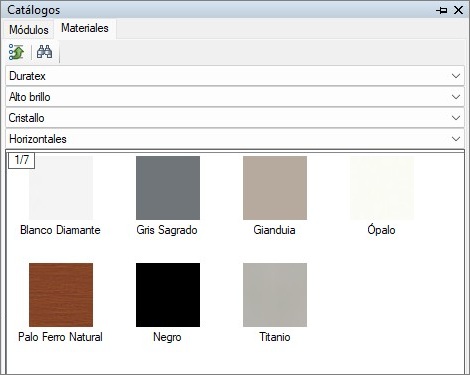
Task: Pick the Palo Ferro Natural wood swatch
Action: (x=61, y=295)
